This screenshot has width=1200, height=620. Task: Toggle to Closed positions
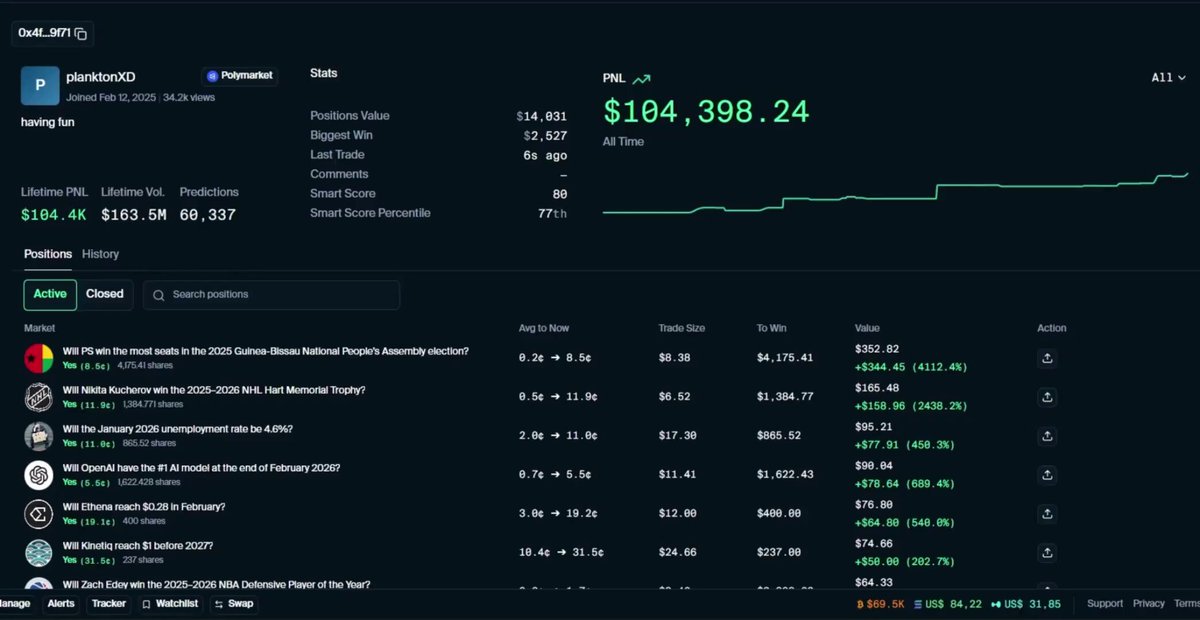pos(105,294)
